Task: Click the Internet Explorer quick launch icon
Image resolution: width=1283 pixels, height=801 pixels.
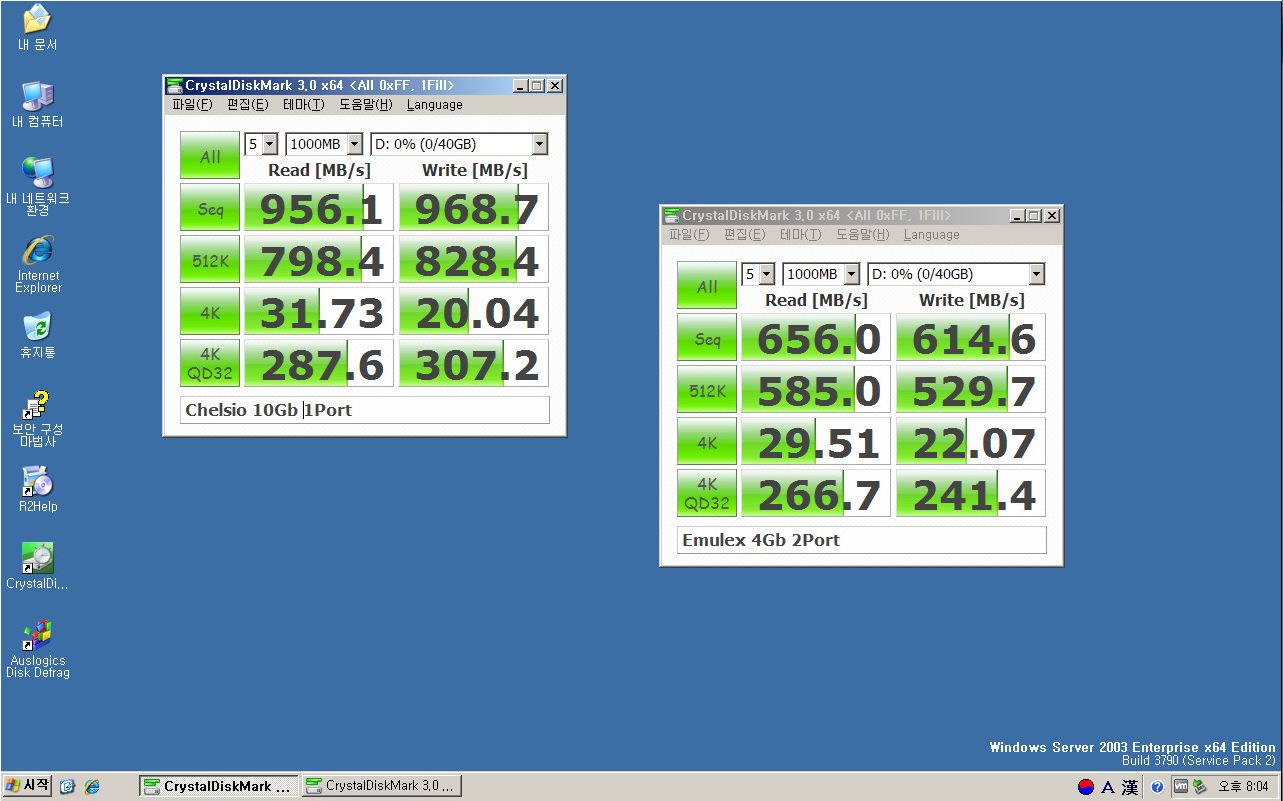Action: pos(92,786)
